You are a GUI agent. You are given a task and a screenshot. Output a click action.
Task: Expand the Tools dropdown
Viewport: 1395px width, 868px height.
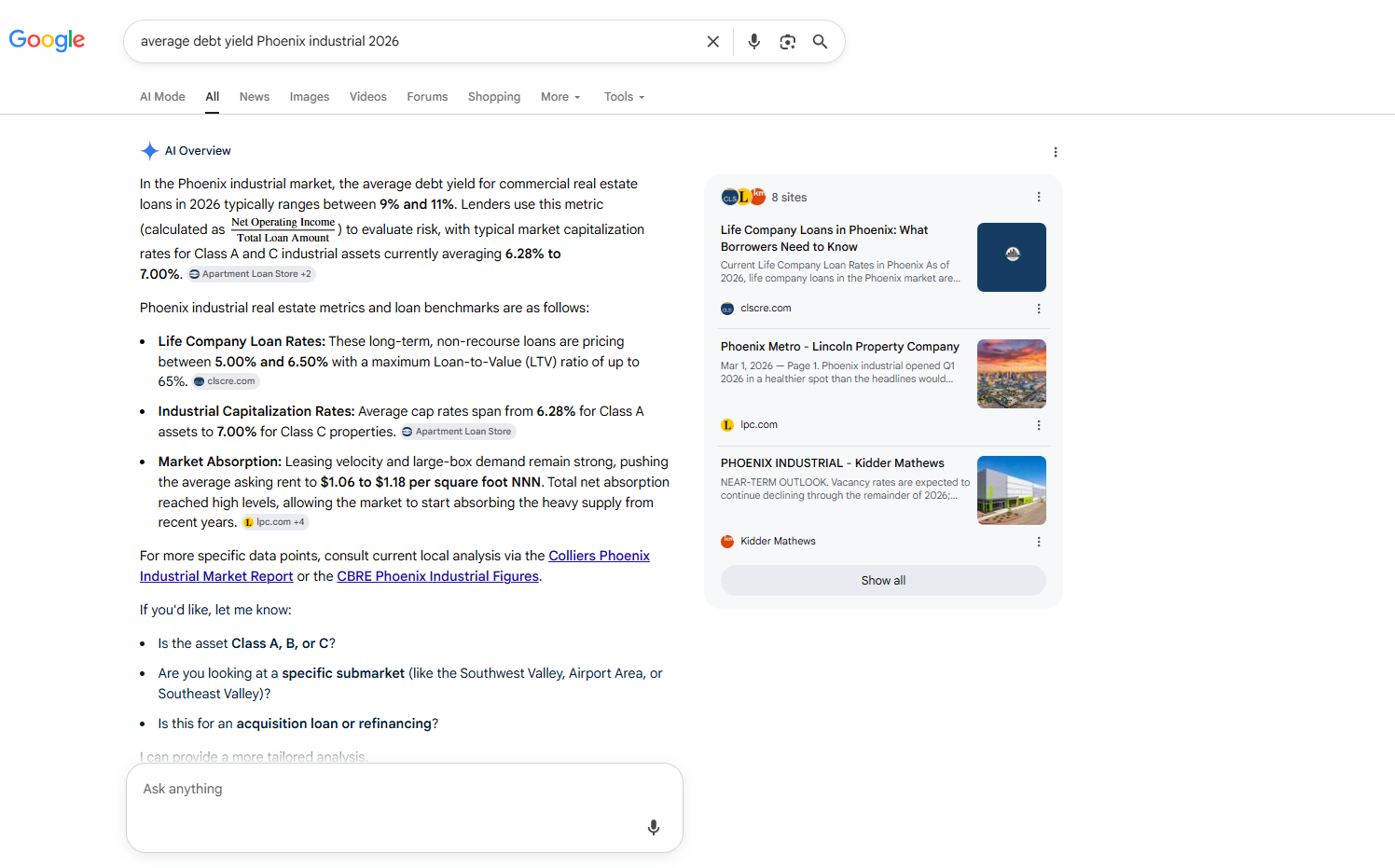pyautogui.click(x=624, y=96)
